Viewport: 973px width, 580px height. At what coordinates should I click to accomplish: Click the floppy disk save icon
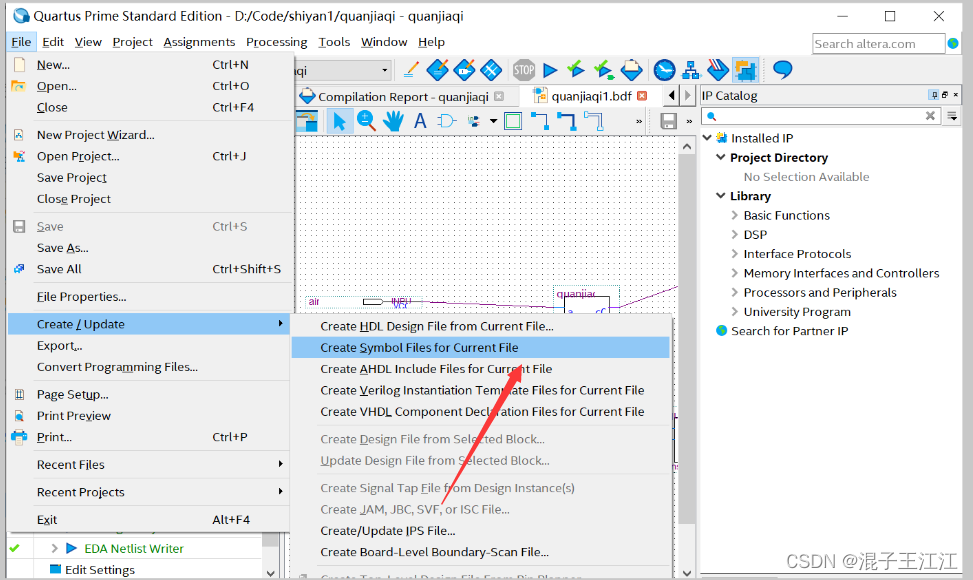pyautogui.click(x=668, y=121)
